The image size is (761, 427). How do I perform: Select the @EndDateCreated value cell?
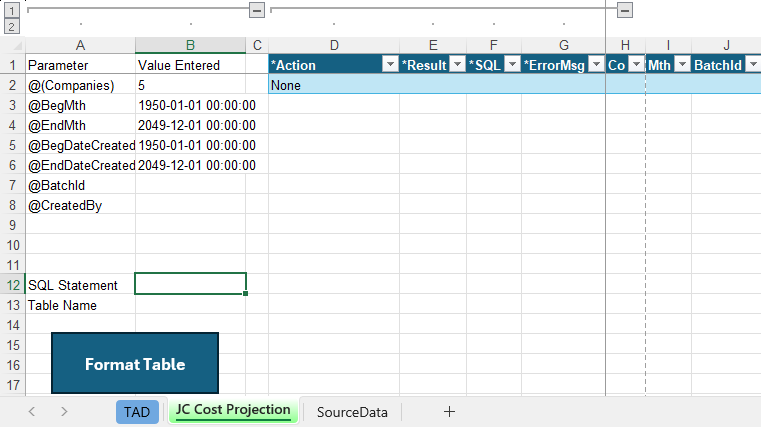pos(190,165)
